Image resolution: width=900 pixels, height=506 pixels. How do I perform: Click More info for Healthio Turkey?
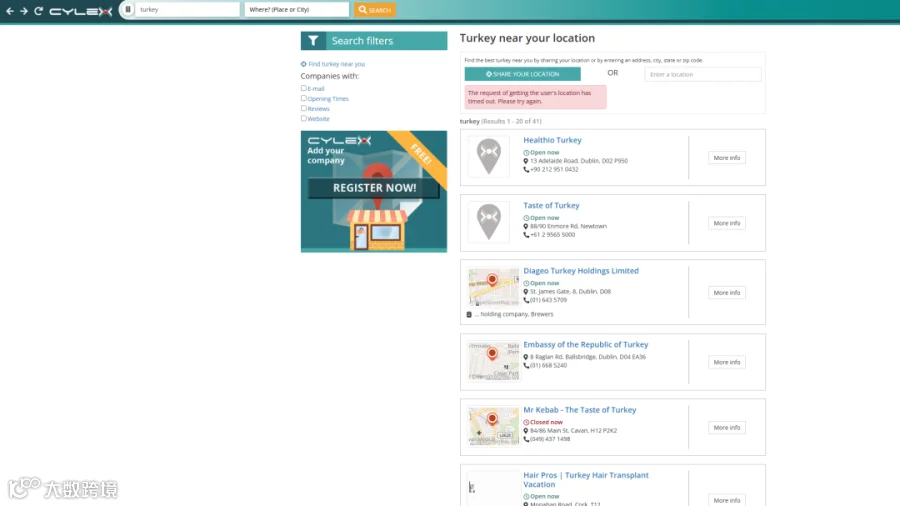point(727,158)
